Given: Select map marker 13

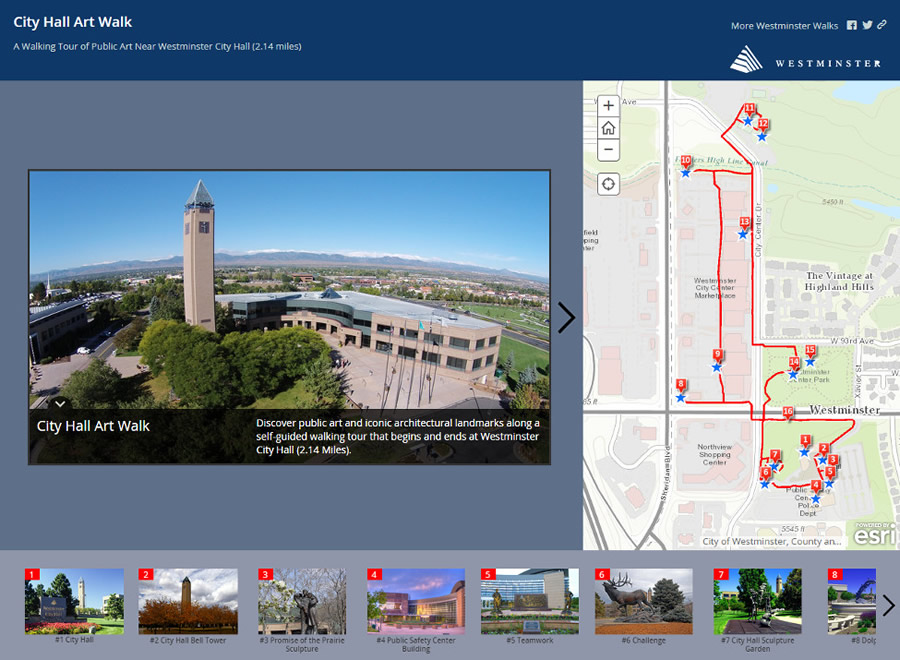Looking at the screenshot, I should (744, 222).
